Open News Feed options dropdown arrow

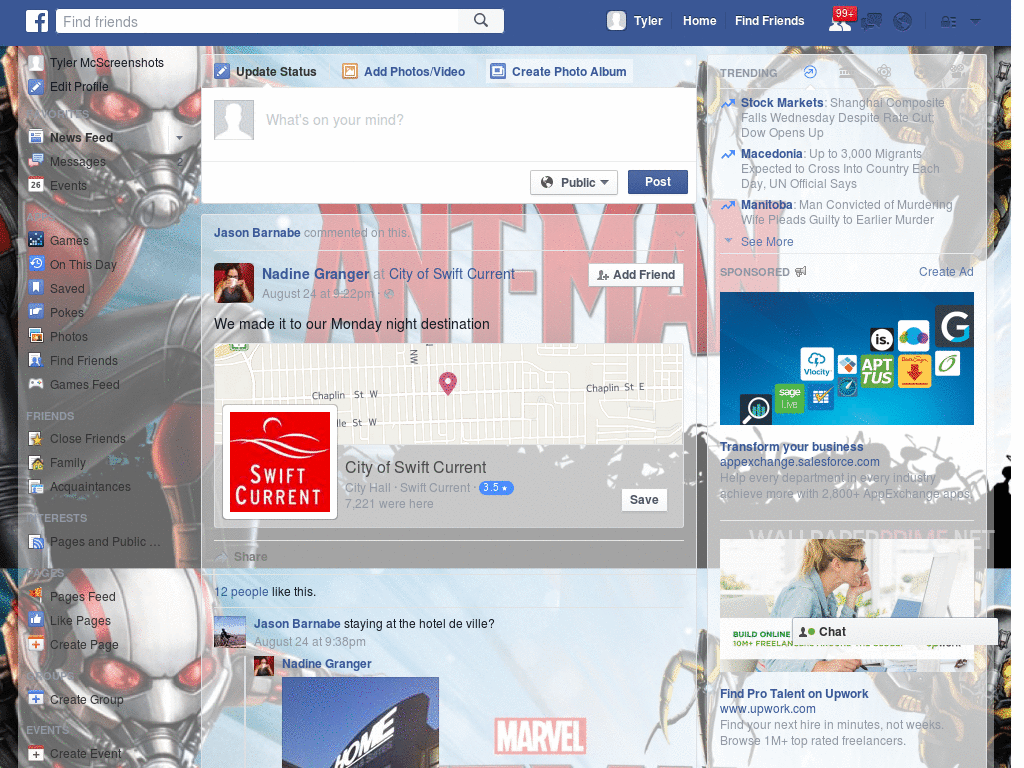click(179, 138)
